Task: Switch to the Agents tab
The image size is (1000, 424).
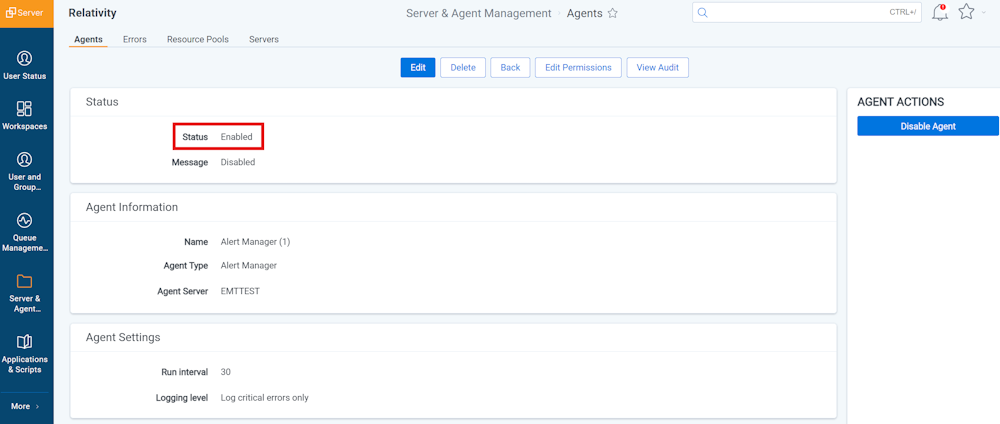Action: pos(88,40)
